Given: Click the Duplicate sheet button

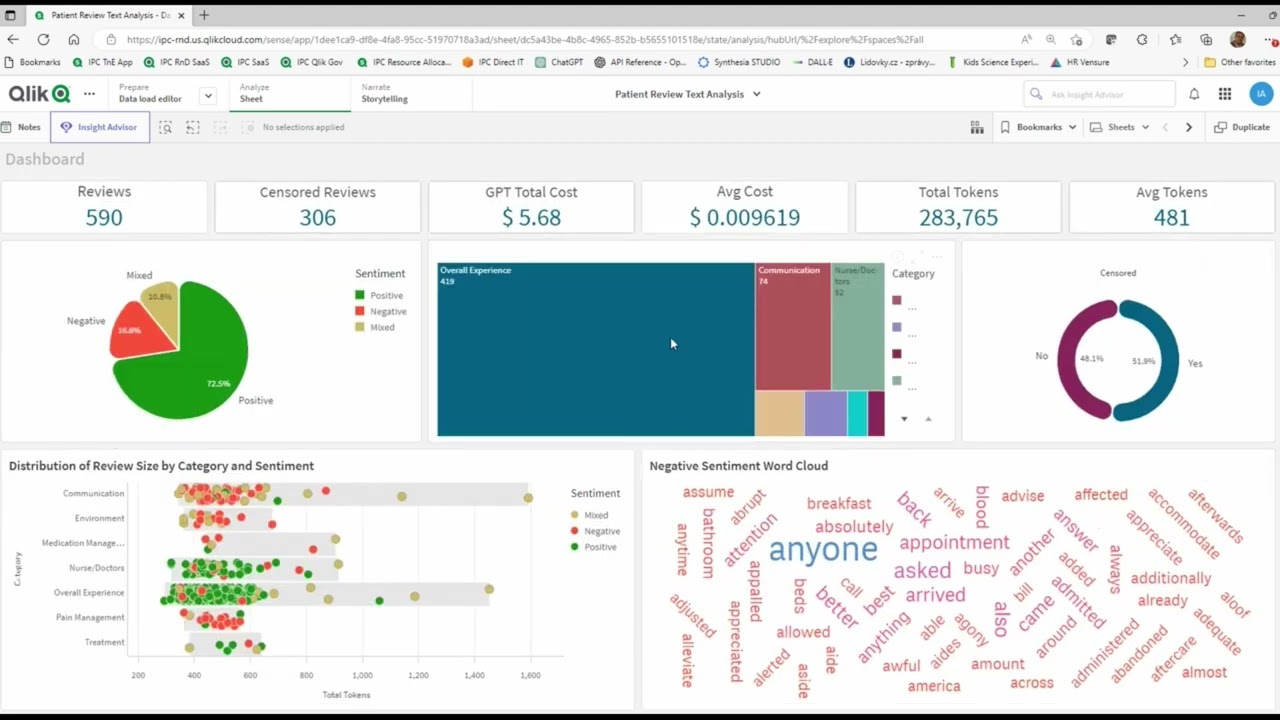Looking at the screenshot, I should click(1241, 127).
